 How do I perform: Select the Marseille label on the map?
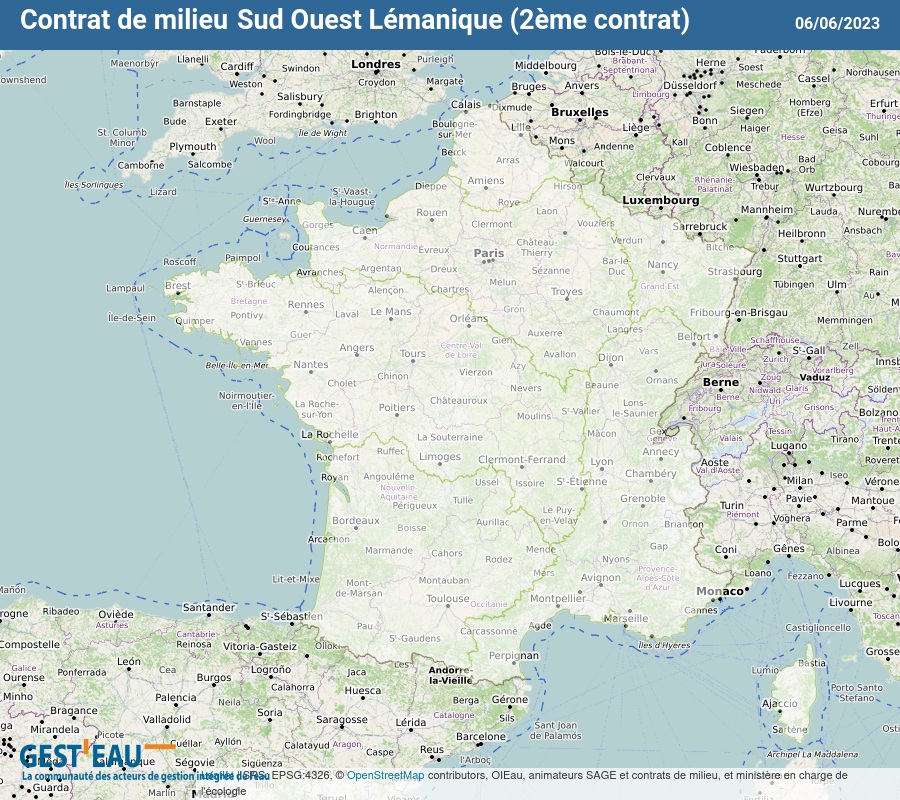(x=626, y=618)
